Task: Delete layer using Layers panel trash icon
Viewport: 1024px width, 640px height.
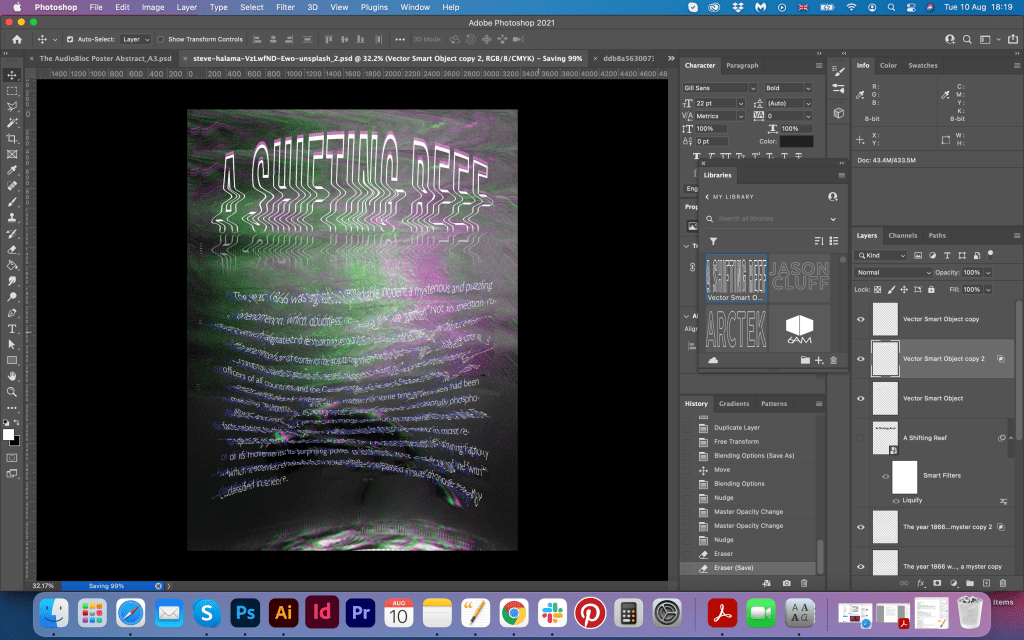Action: [x=1003, y=583]
